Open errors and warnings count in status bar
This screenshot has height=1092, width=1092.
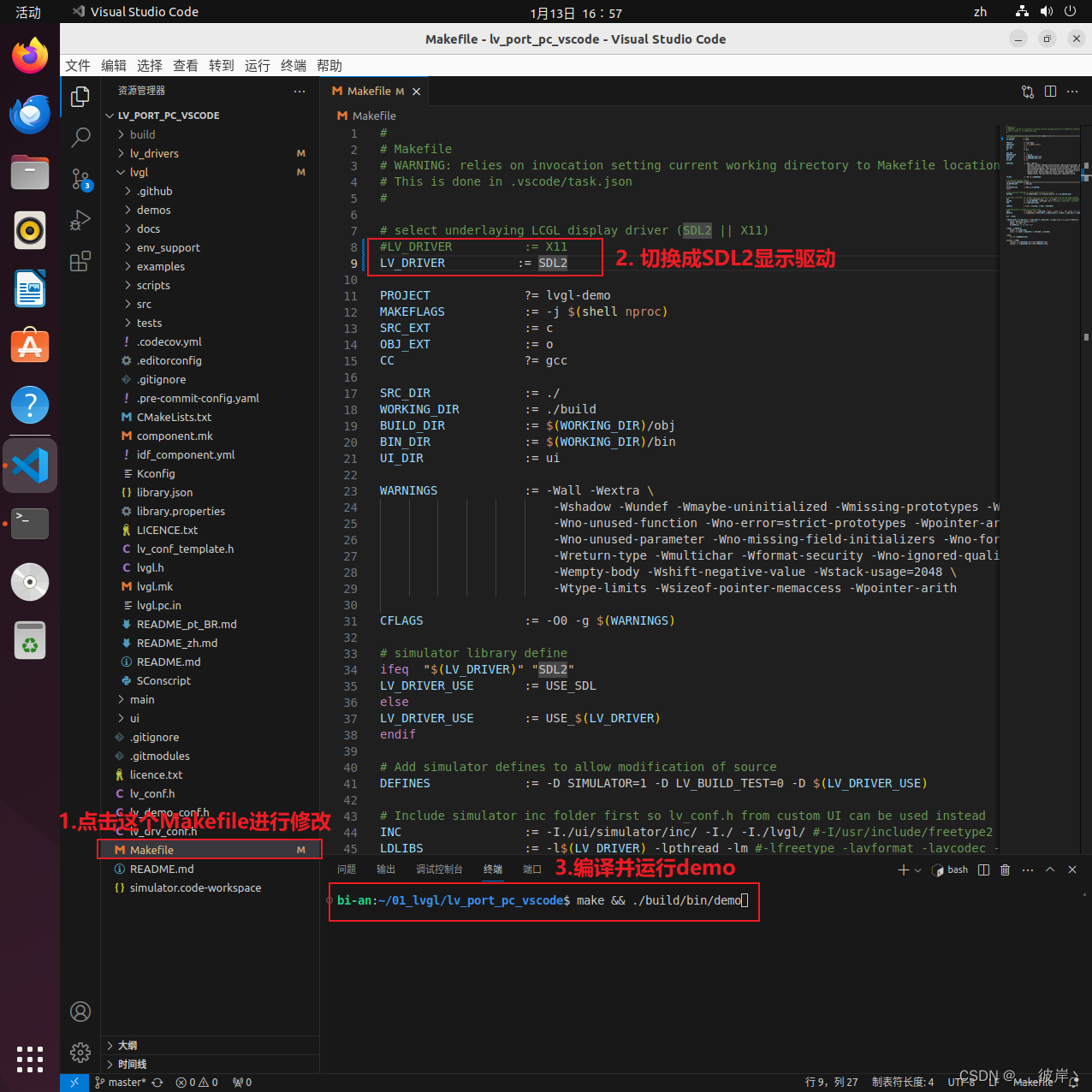(x=197, y=1083)
